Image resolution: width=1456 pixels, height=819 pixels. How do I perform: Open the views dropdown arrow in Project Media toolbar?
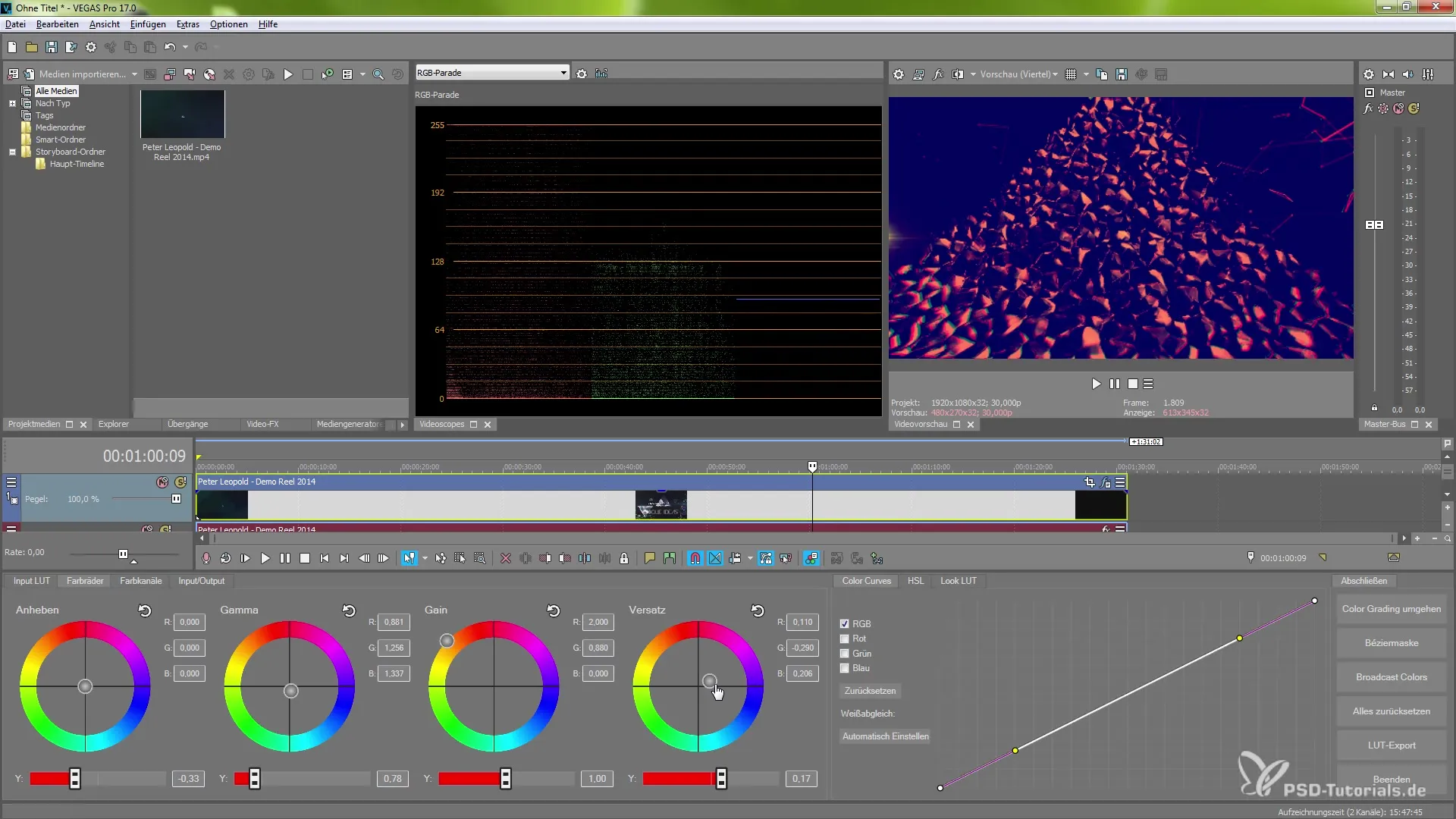click(362, 74)
